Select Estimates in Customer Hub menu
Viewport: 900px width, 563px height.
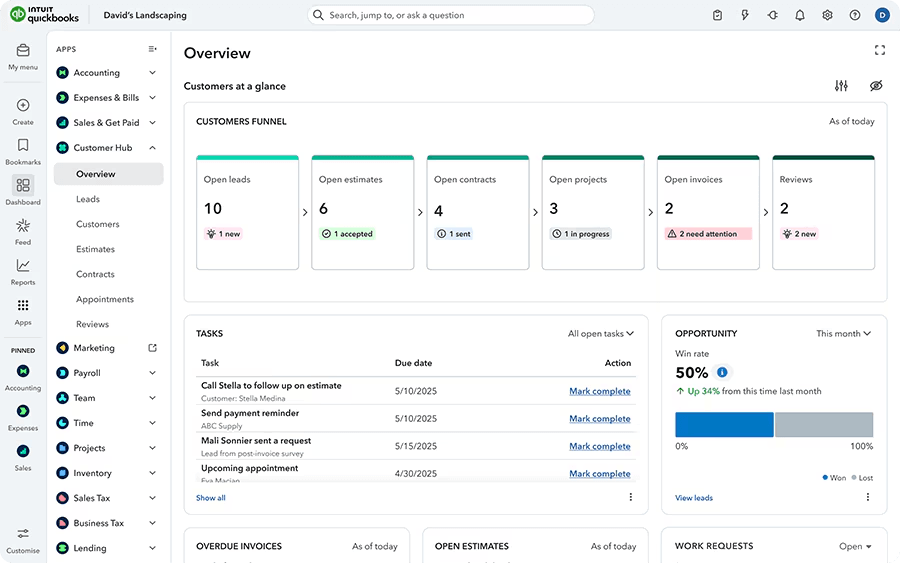[95, 249]
